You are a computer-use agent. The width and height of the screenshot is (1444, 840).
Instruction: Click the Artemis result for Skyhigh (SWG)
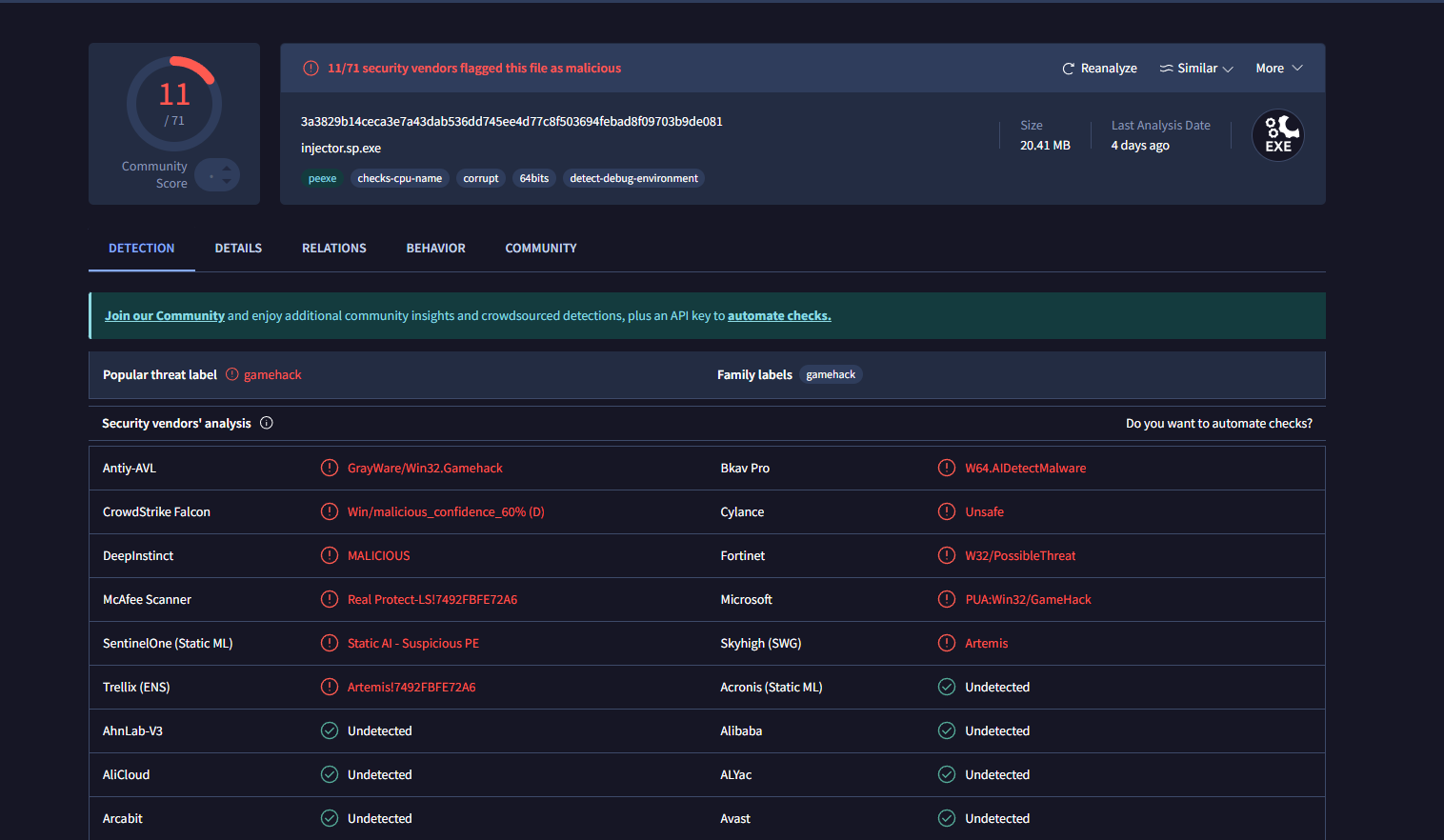click(x=986, y=644)
